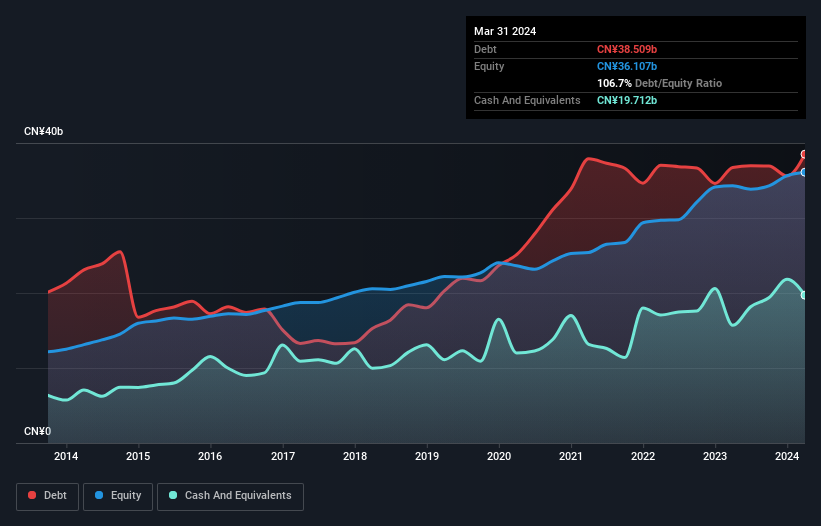The width and height of the screenshot is (821, 526).
Task: Click the 2018 x-axis label
Action: (x=355, y=456)
